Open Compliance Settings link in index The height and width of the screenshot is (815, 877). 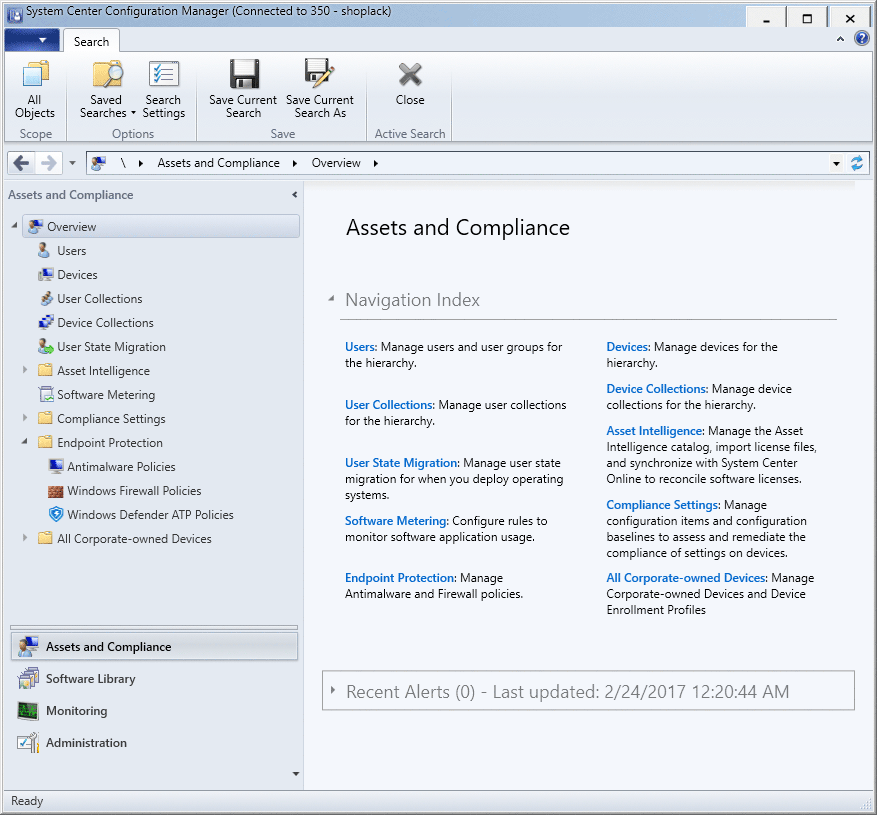click(x=662, y=505)
